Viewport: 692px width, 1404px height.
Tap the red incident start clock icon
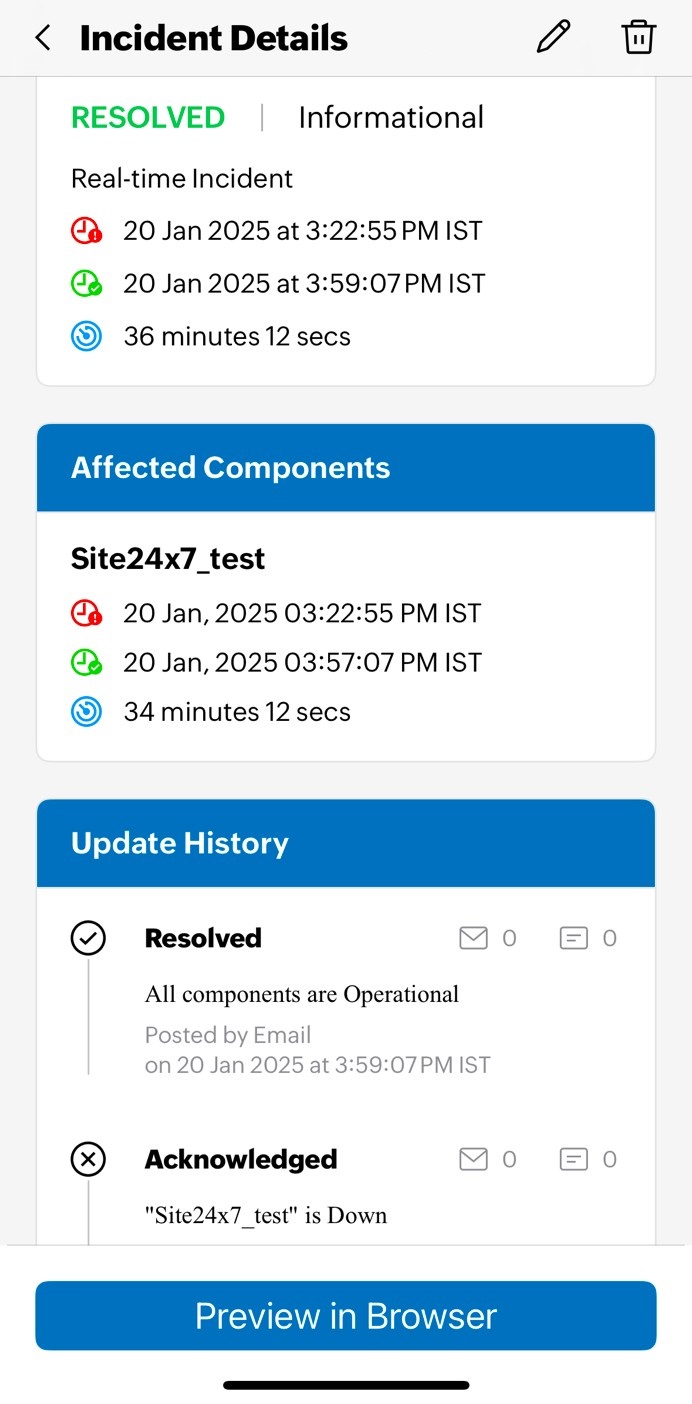(87, 231)
